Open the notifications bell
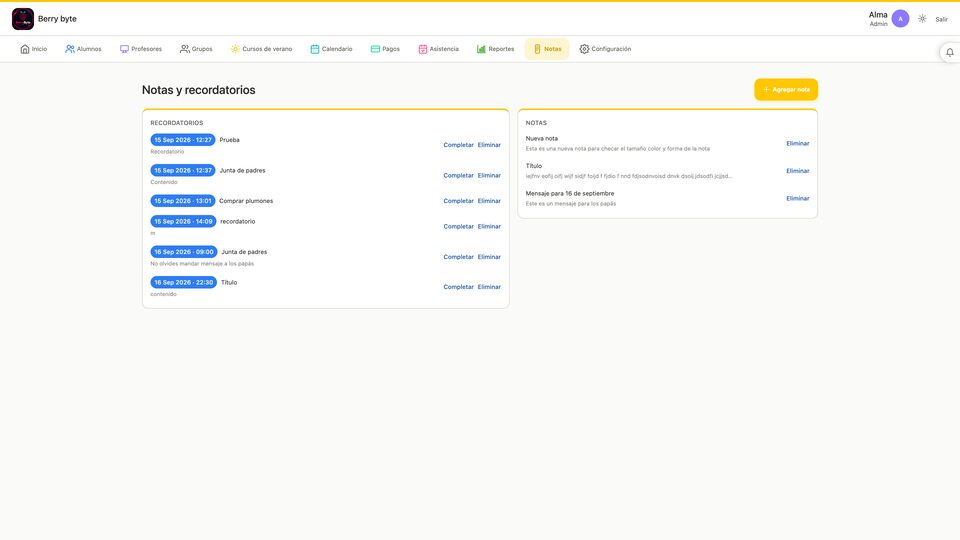 tap(950, 53)
